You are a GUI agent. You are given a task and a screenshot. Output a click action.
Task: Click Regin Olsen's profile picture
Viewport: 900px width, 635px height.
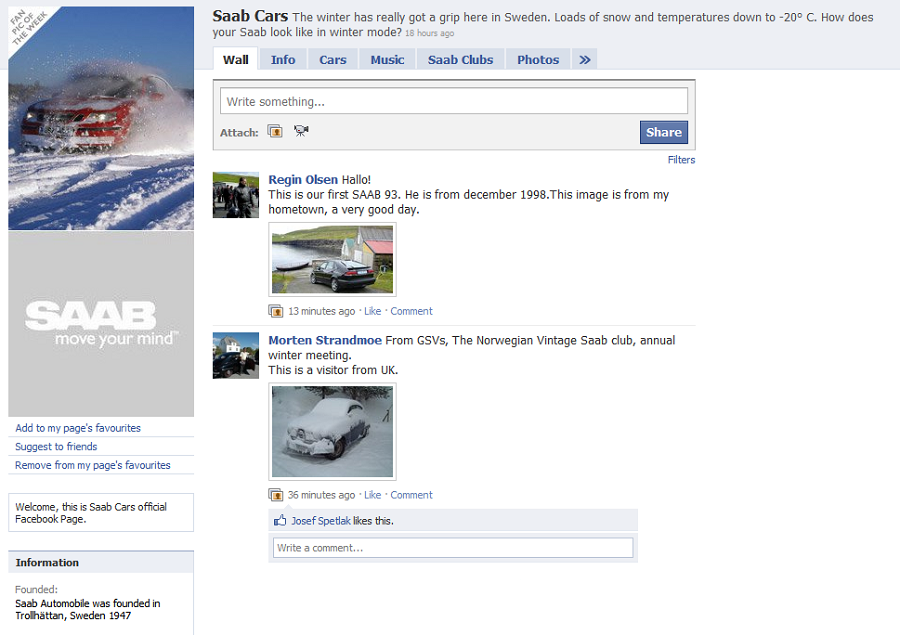[235, 195]
